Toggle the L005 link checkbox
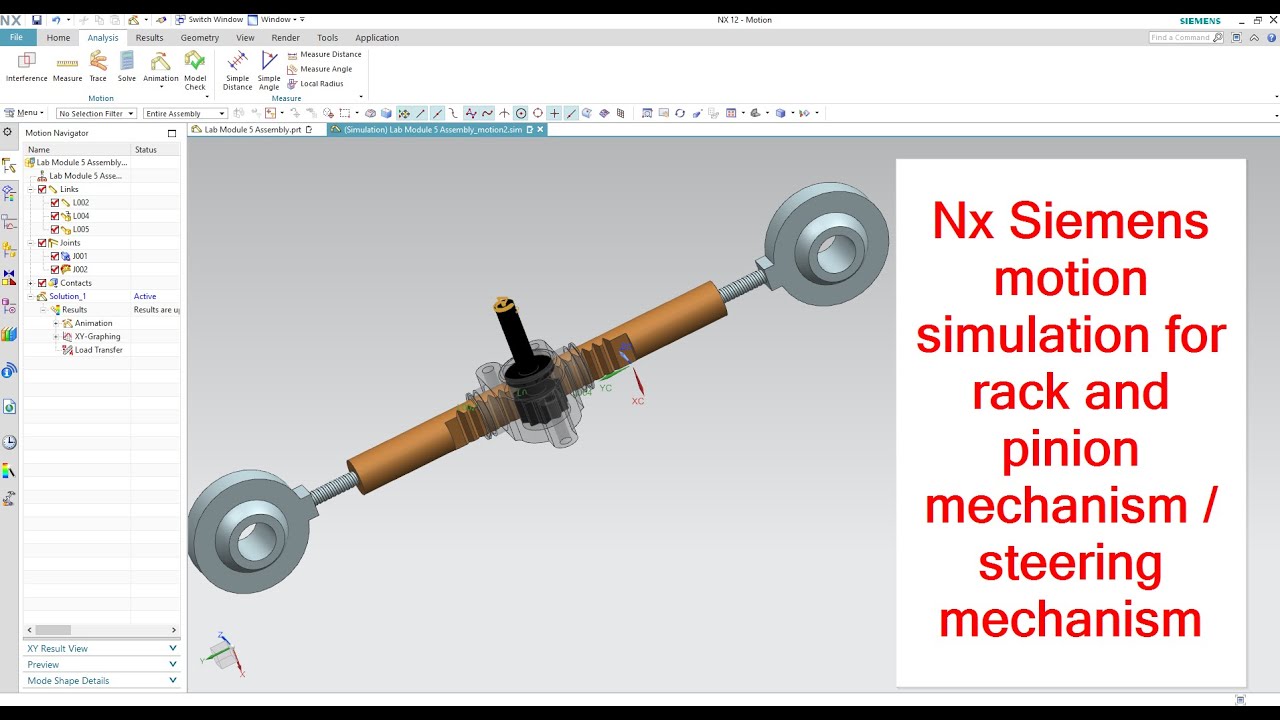The height and width of the screenshot is (720, 1280). [x=55, y=229]
